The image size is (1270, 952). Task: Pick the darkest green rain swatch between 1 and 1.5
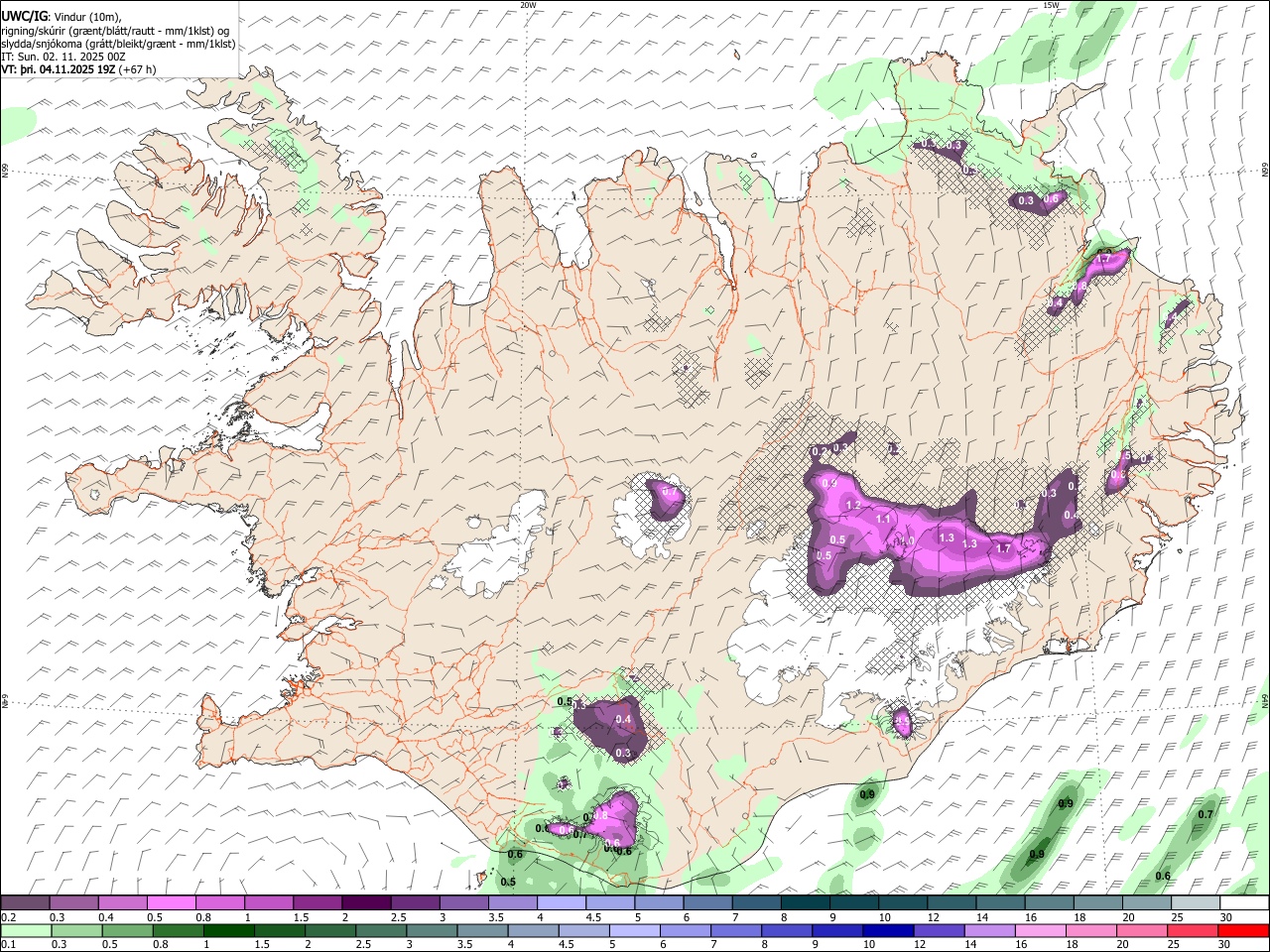click(x=230, y=930)
